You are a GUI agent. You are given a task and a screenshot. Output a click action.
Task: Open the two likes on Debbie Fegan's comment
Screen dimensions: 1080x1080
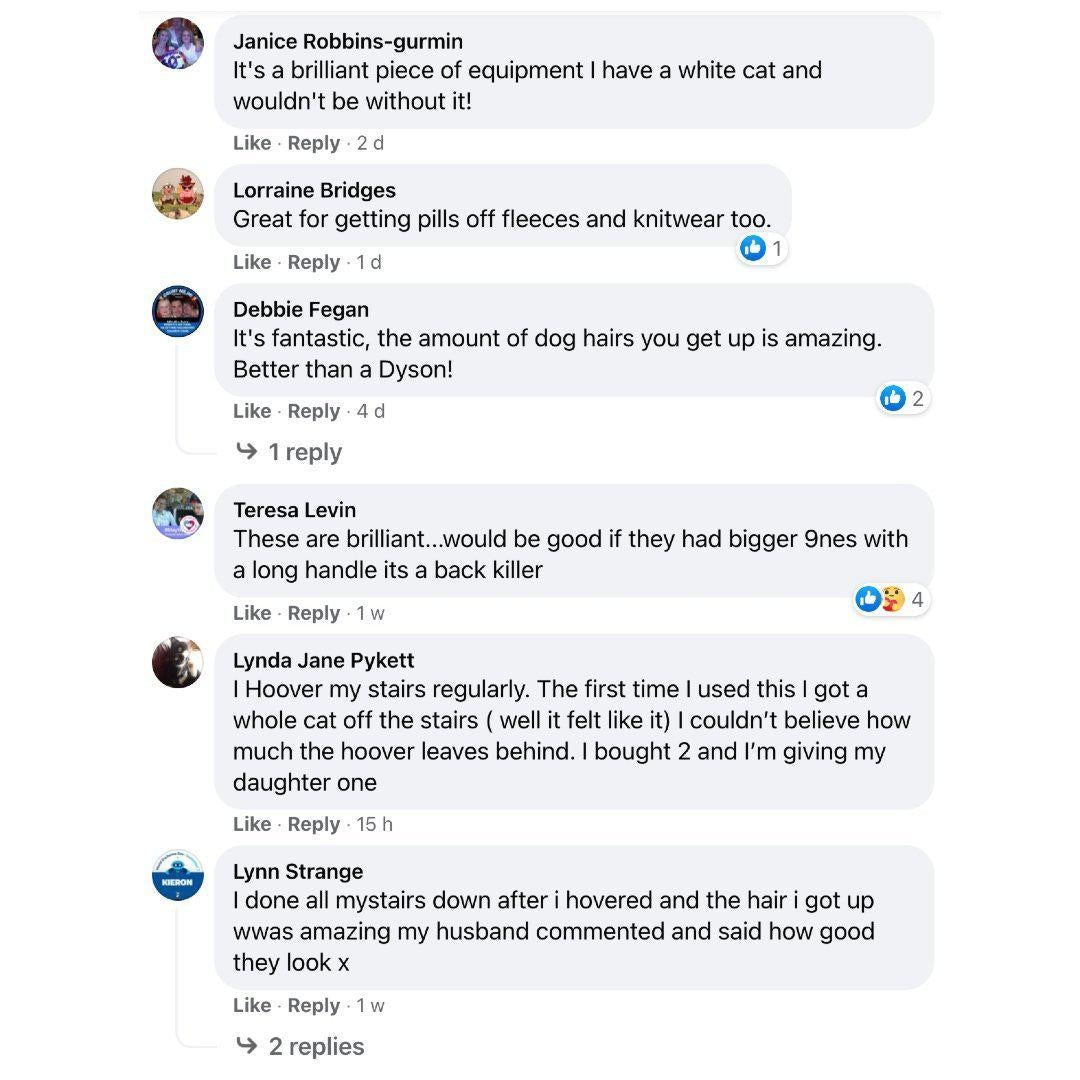coord(902,398)
